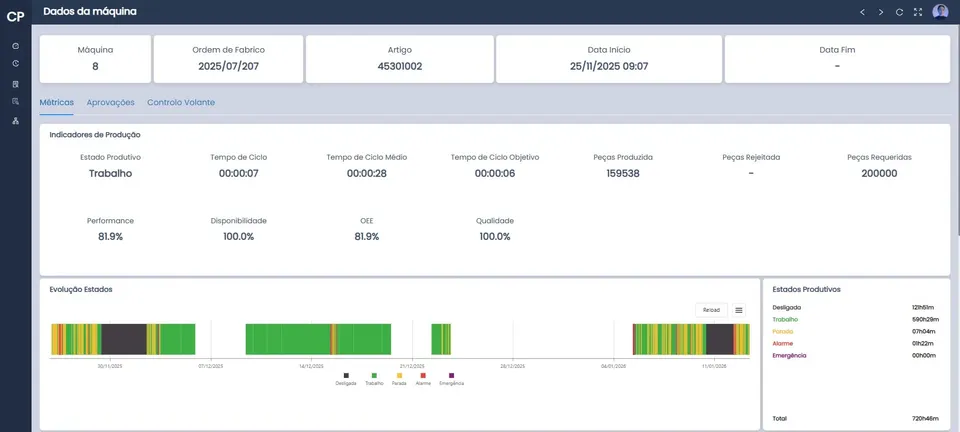Click the Desligada 121h51m row
This screenshot has height=432, width=960.
[x=855, y=307]
